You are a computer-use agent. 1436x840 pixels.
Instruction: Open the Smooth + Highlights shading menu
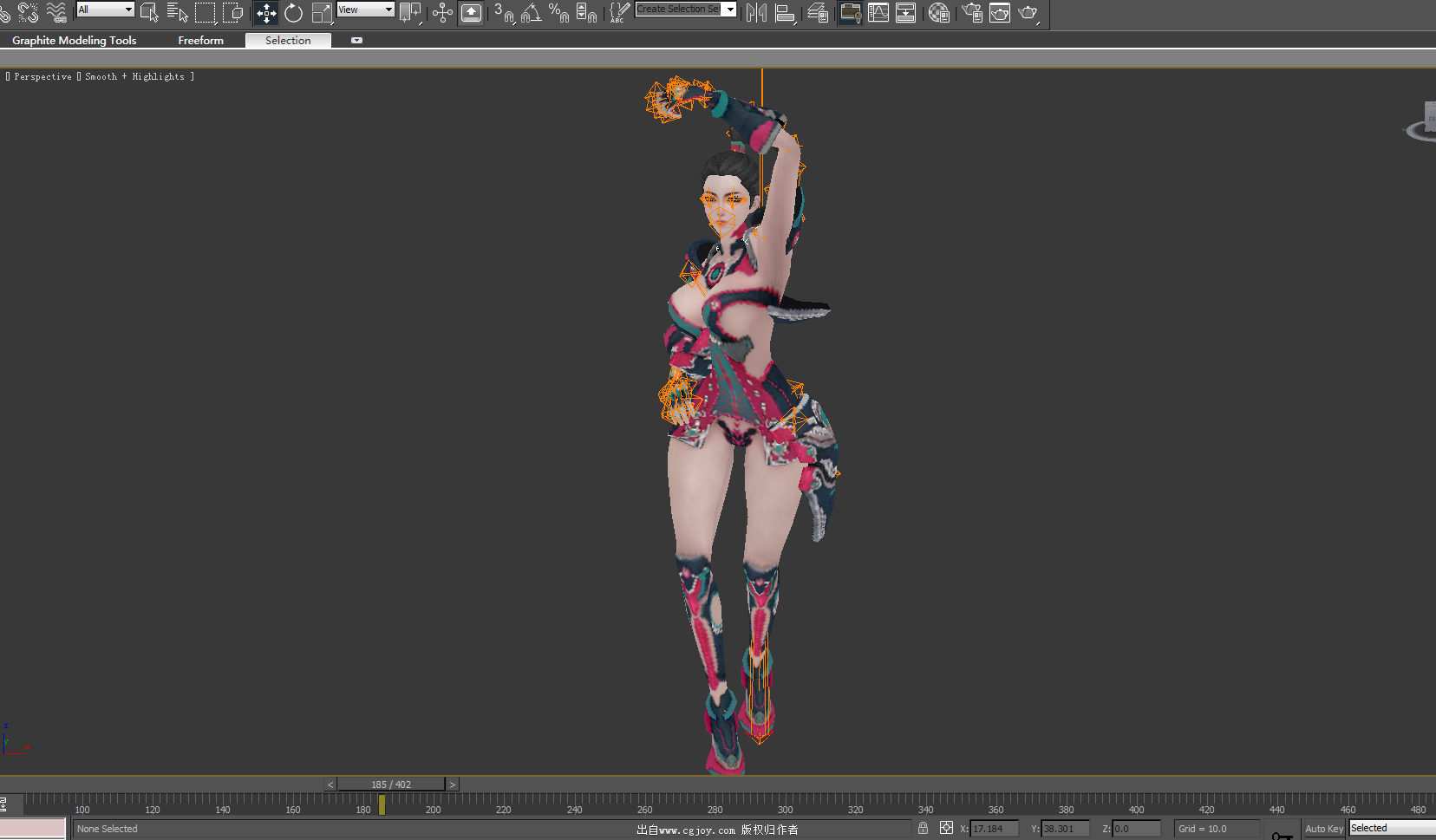(x=134, y=76)
